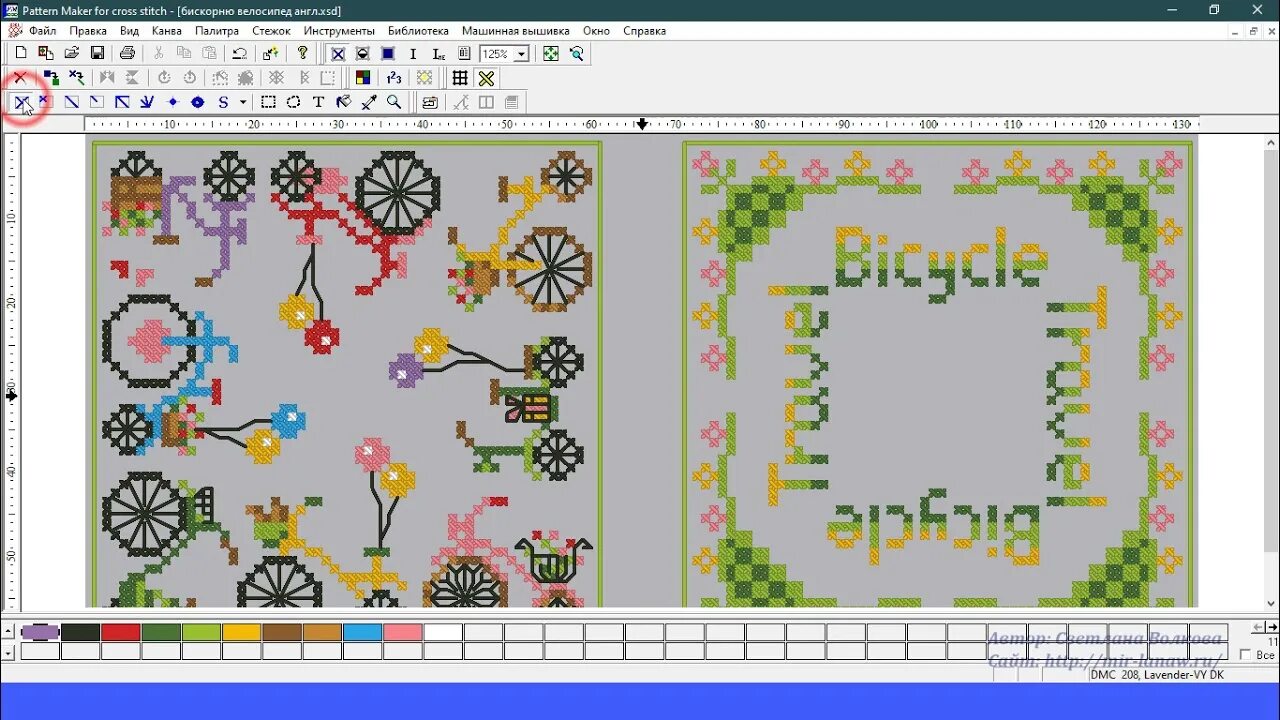Viewport: 1280px width, 720px height.
Task: Click status text 'DMC 208, Lavender-VY DK'
Action: [1158, 675]
